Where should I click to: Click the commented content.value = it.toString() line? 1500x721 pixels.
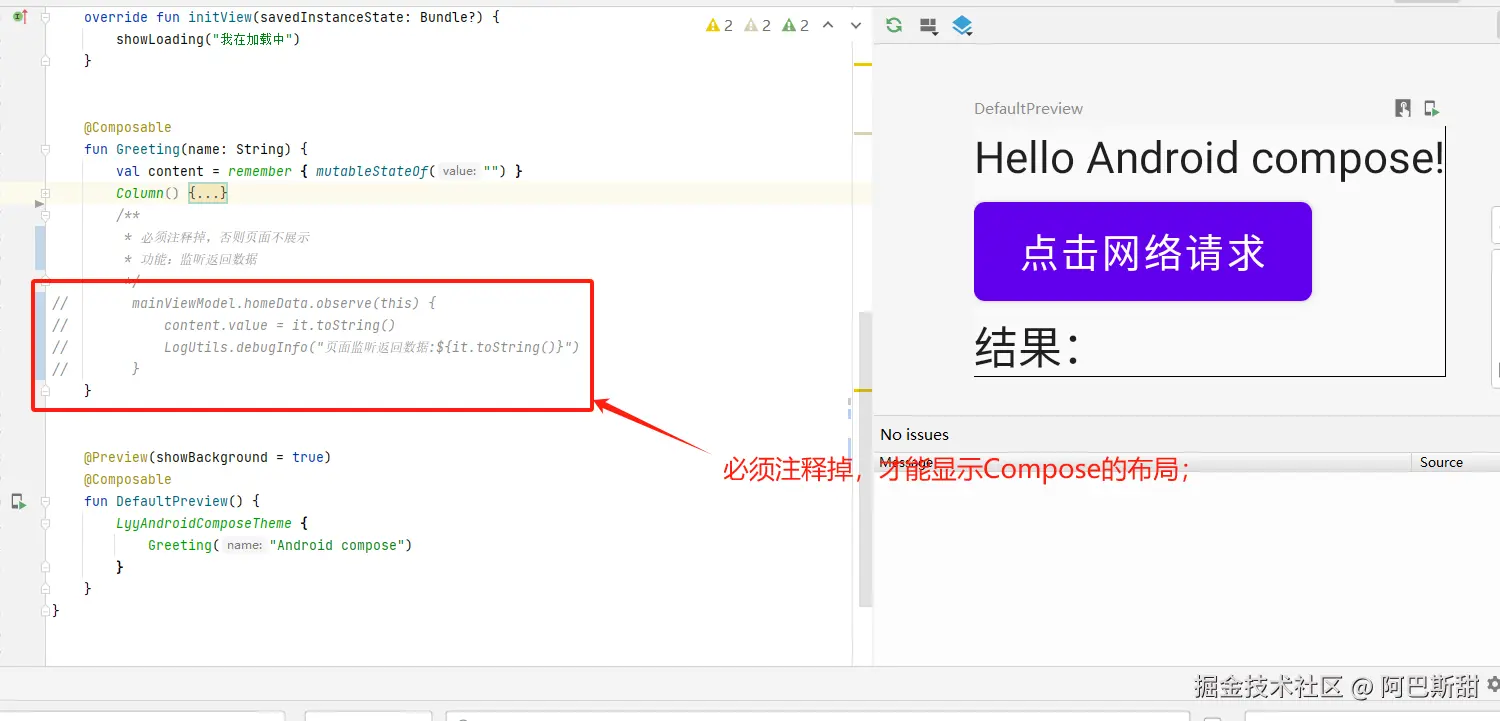click(280, 325)
